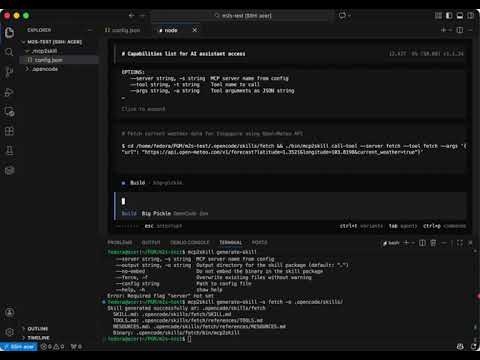The width and height of the screenshot is (480, 360).
Task: Open the Extensions view
Action: (x=9, y=131)
